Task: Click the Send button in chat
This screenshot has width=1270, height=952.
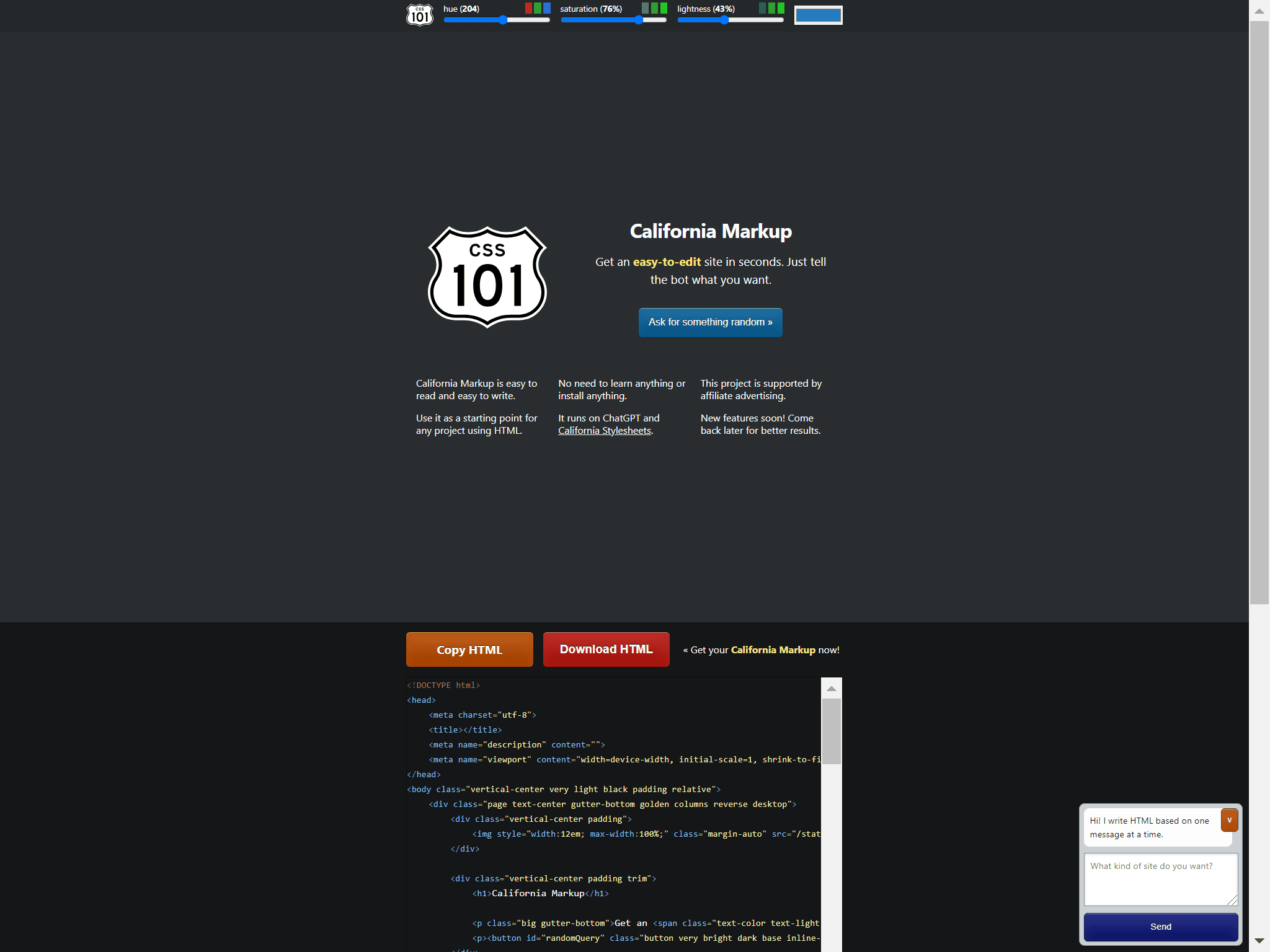Action: [x=1161, y=927]
